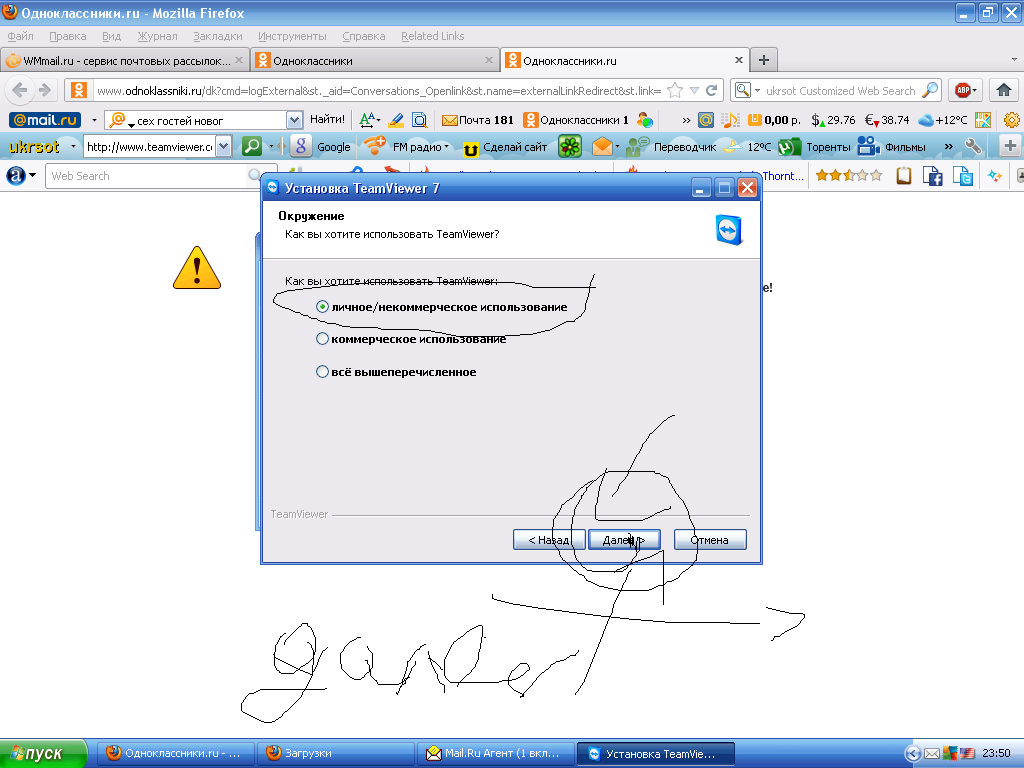The height and width of the screenshot is (768, 1024).
Task: Click the ukrsot toolbar logo
Action: (33, 147)
